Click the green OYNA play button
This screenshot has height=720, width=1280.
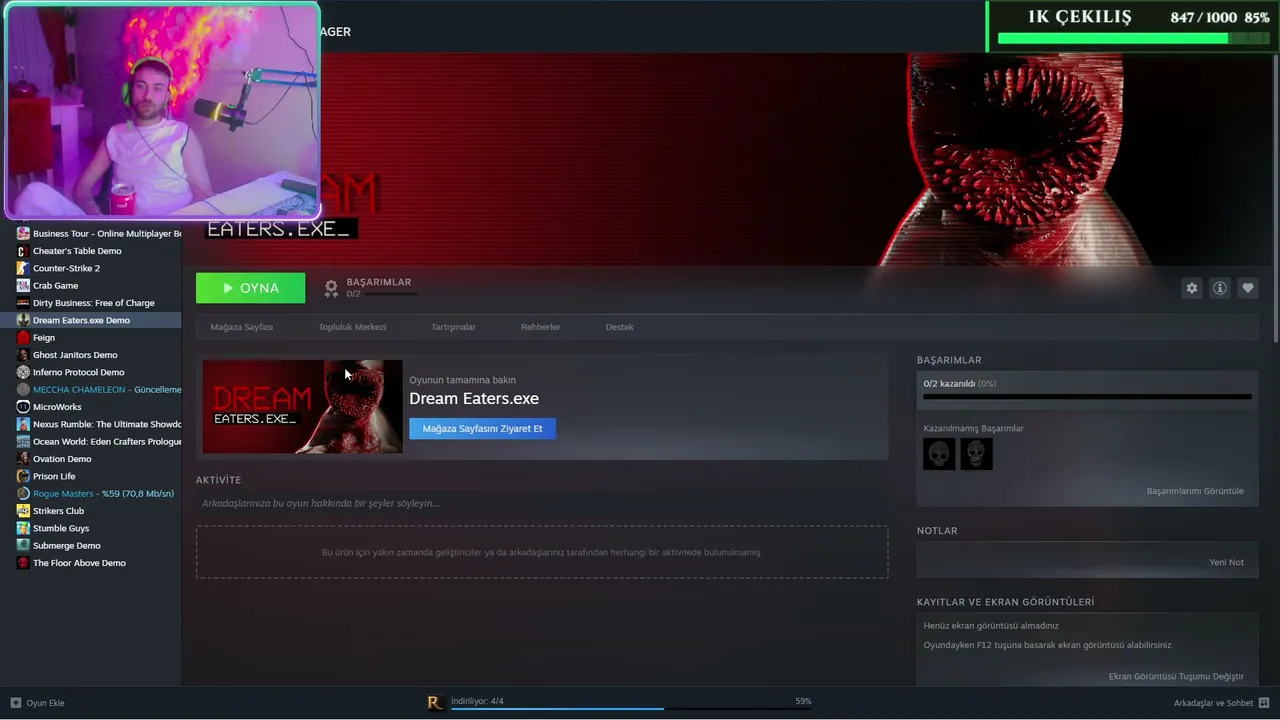(251, 288)
